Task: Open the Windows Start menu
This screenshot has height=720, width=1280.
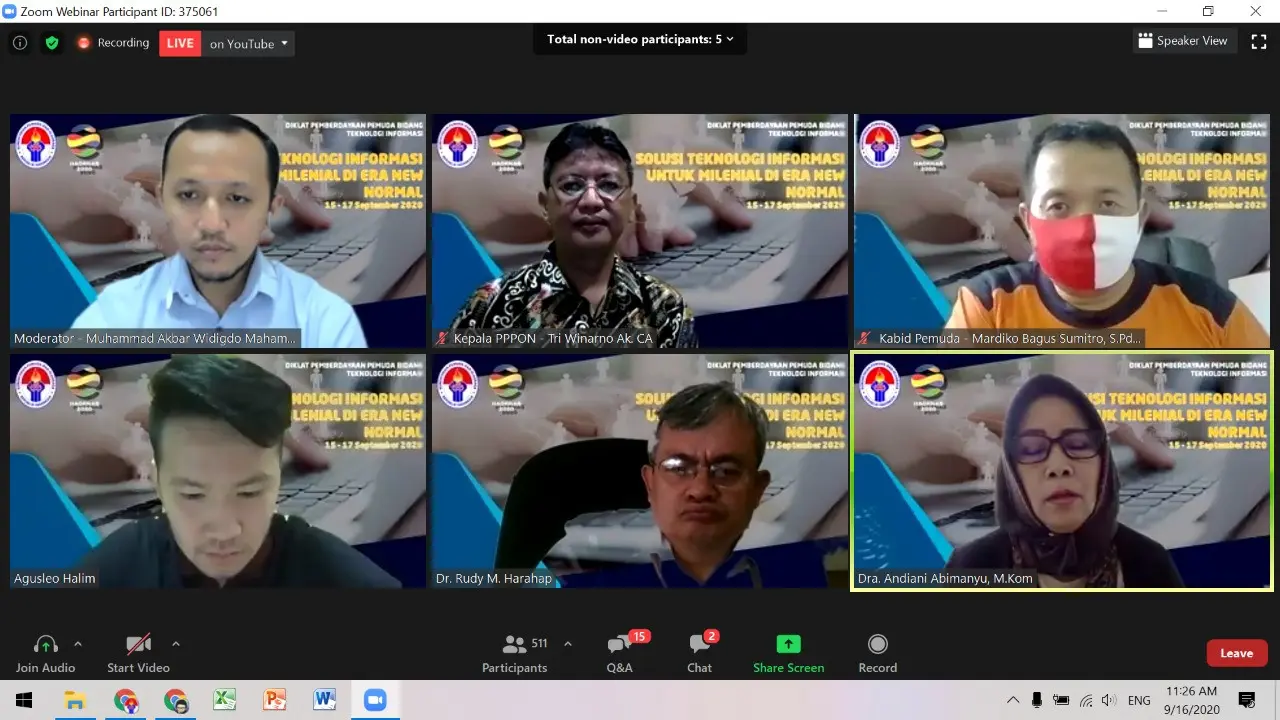Action: click(x=24, y=700)
